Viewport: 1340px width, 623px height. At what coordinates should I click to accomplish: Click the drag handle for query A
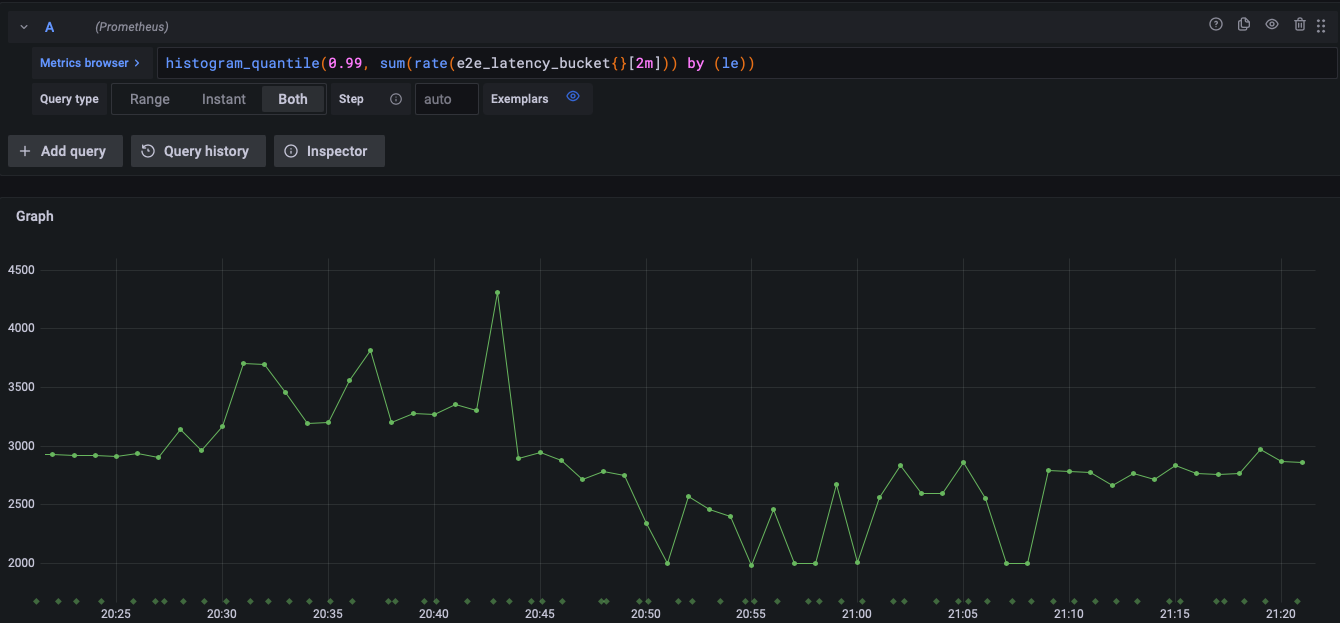[1321, 26]
